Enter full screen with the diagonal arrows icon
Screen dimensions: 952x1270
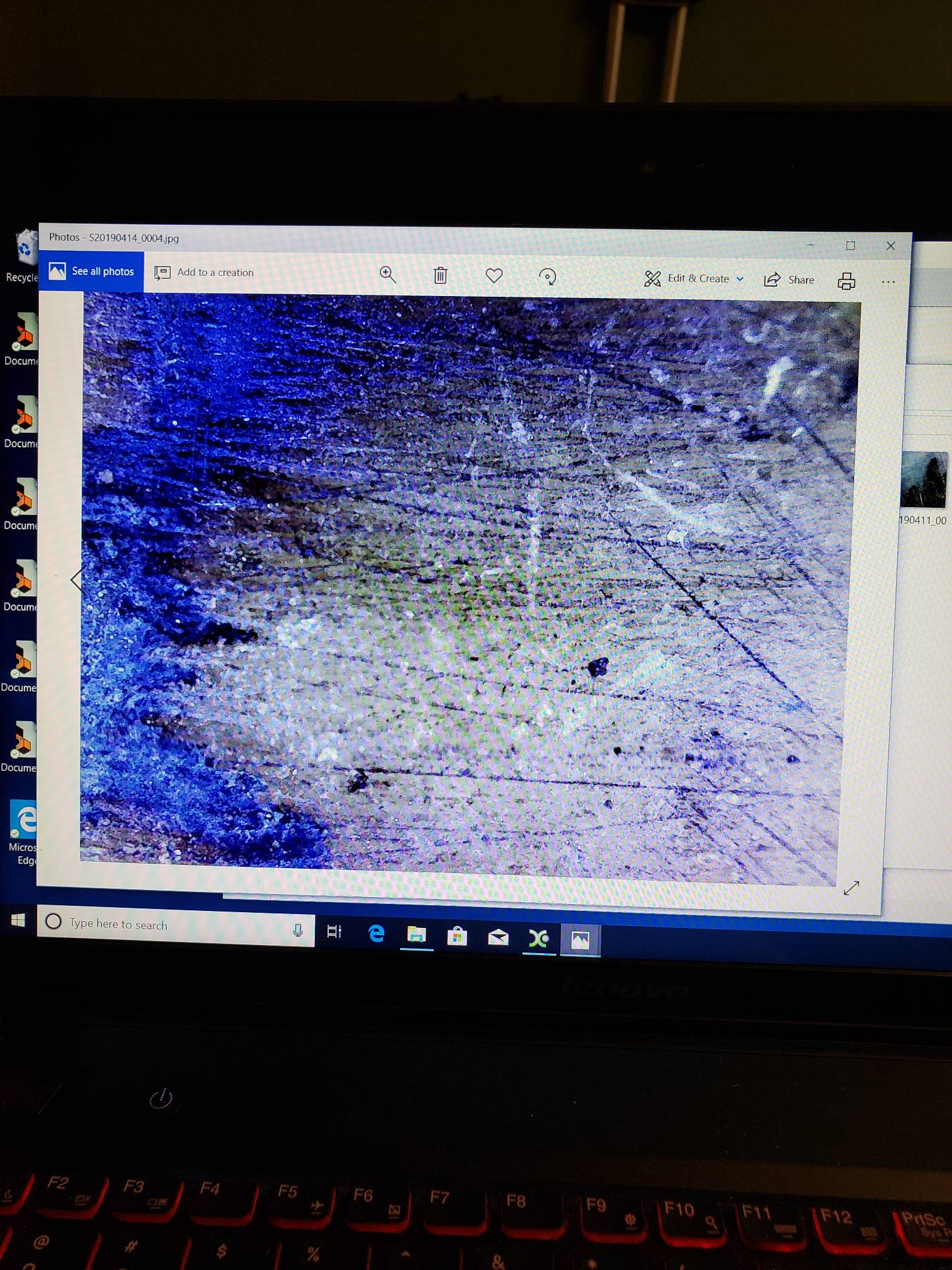(x=851, y=888)
